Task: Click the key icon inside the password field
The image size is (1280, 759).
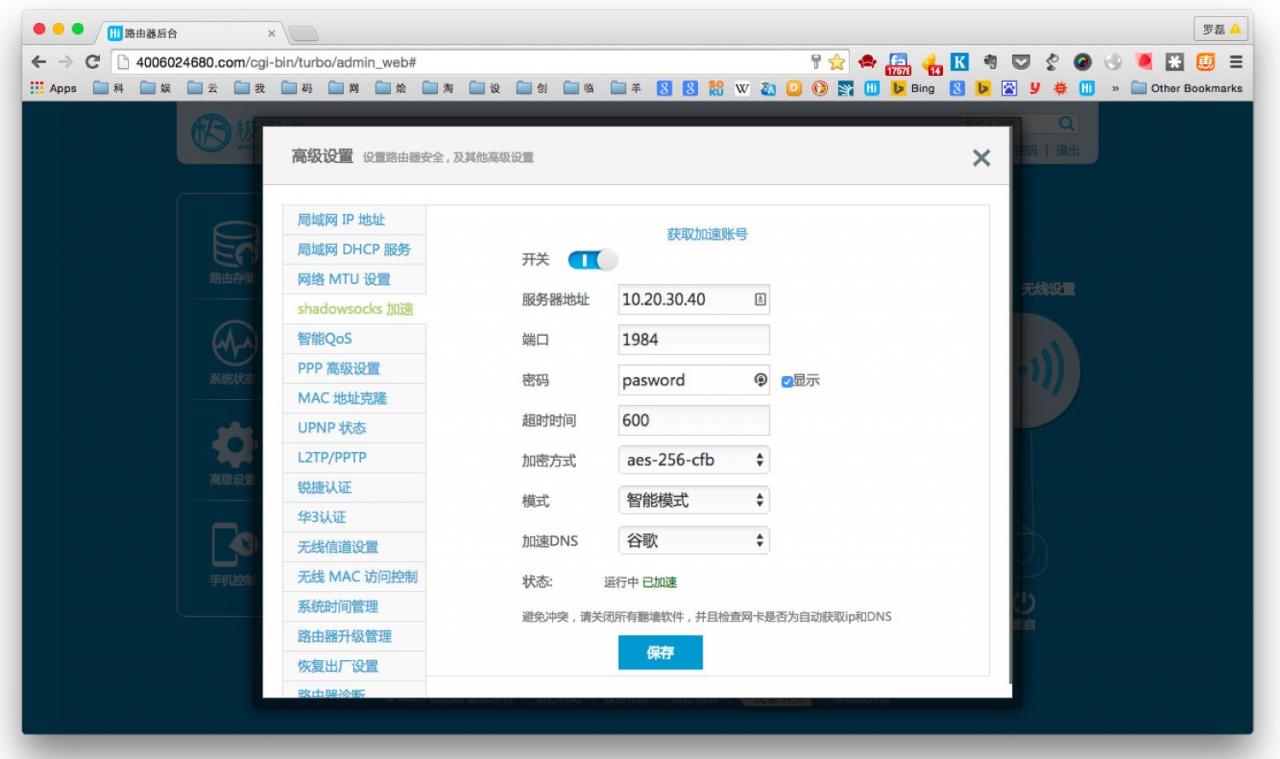Action: coord(759,380)
